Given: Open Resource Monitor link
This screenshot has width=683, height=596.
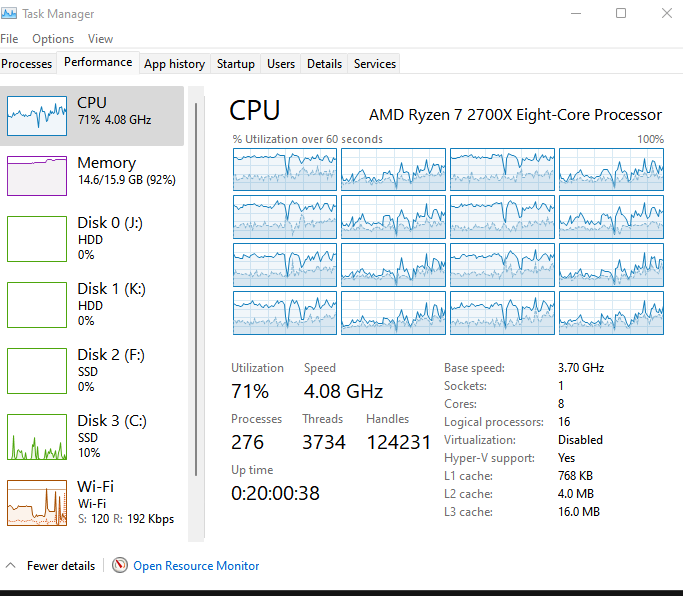Looking at the screenshot, I should (x=196, y=566).
